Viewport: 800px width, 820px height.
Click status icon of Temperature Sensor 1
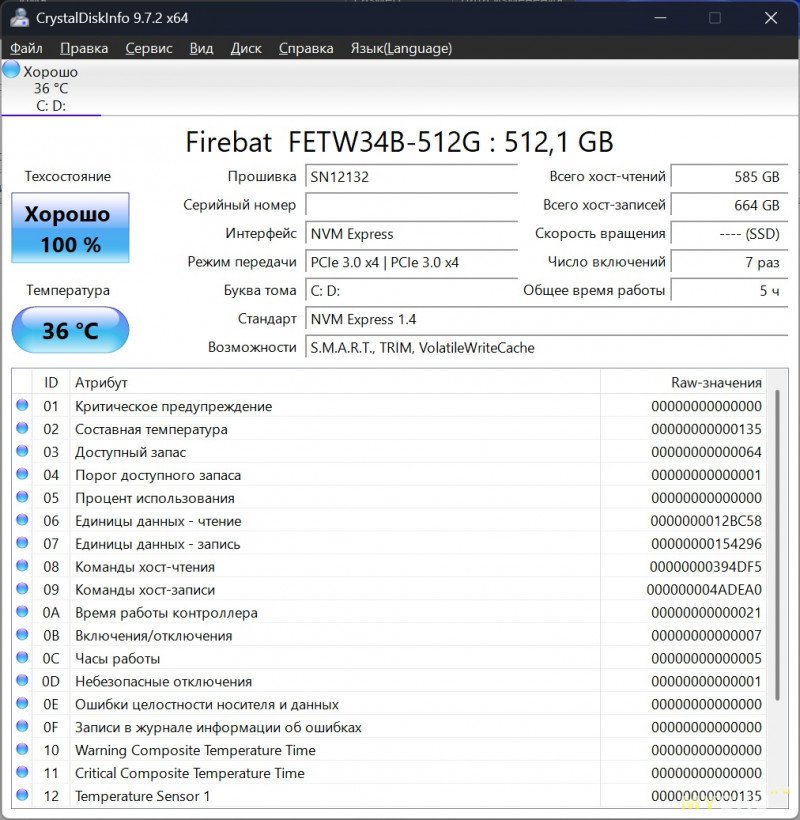tap(22, 796)
